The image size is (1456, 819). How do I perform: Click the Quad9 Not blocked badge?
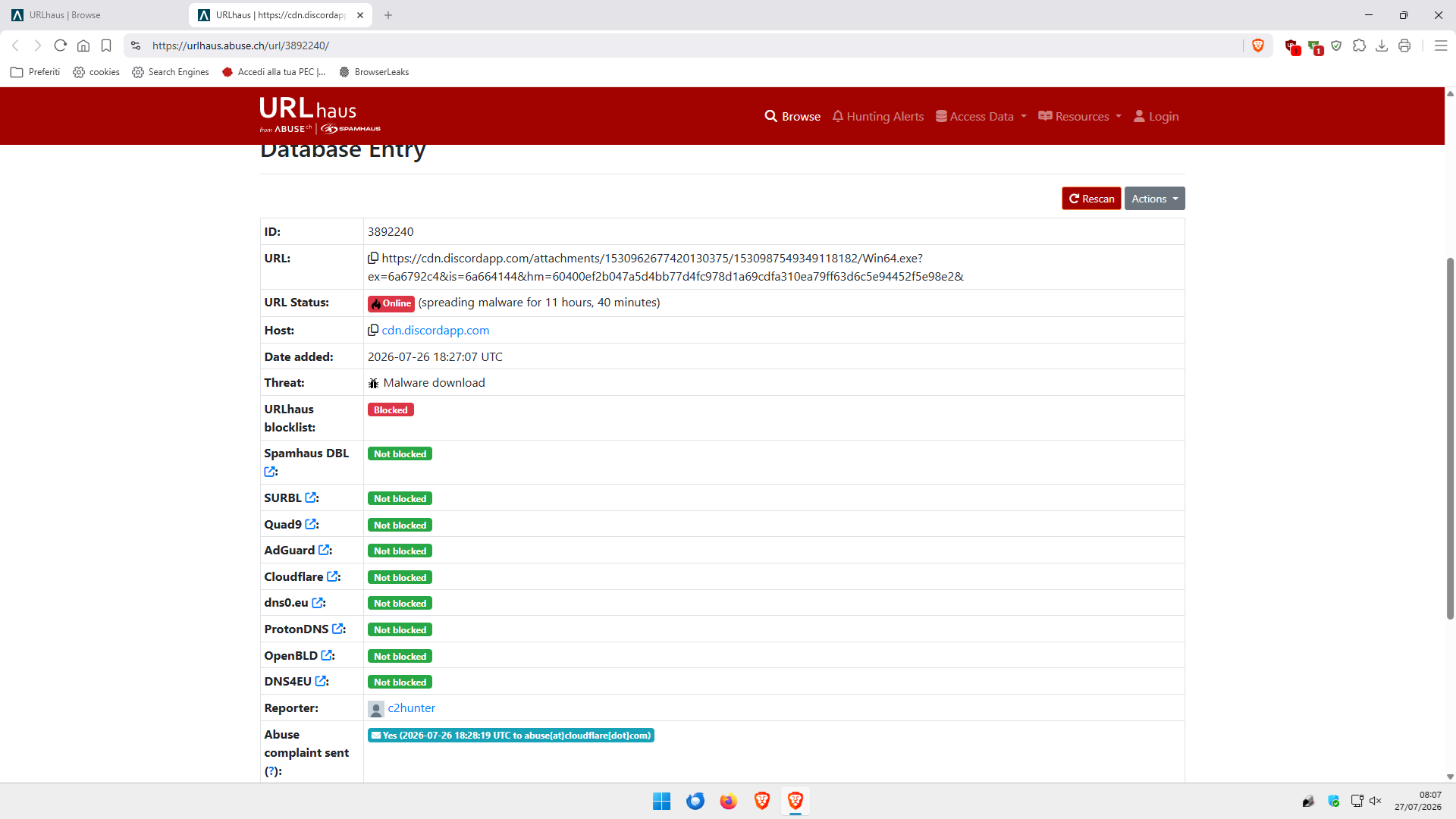(x=400, y=526)
